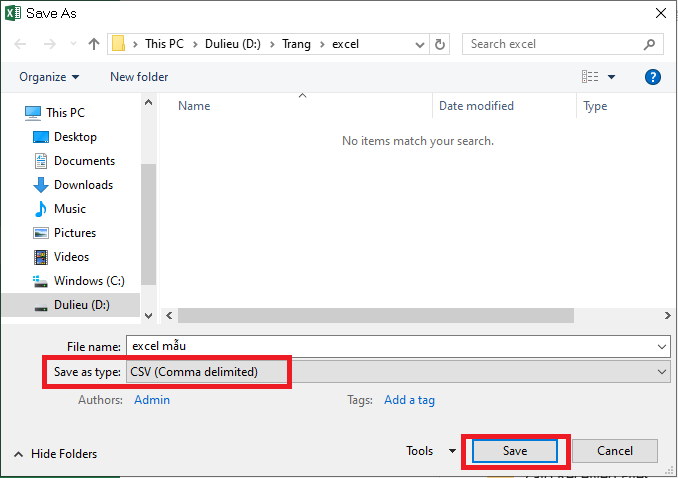The image size is (678, 478).
Task: Sort files by Type column
Action: point(595,106)
